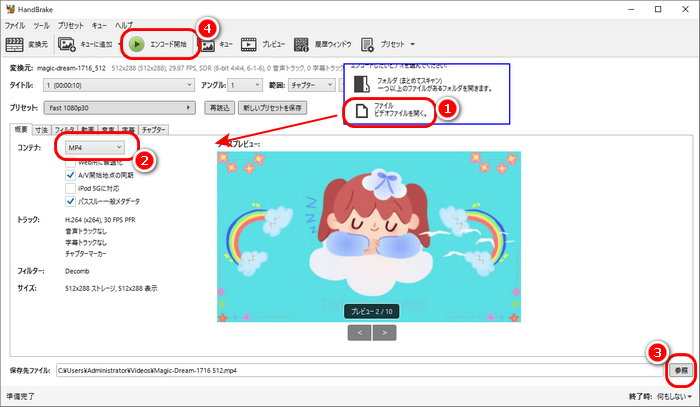Open the ヘルプ menu
700x407 pixels.
point(124,25)
